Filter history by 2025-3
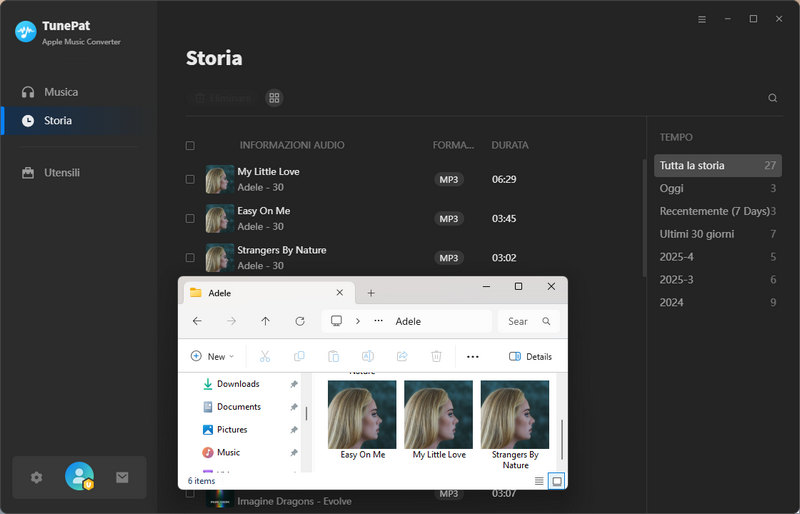The height and width of the screenshot is (514, 800). (x=717, y=280)
